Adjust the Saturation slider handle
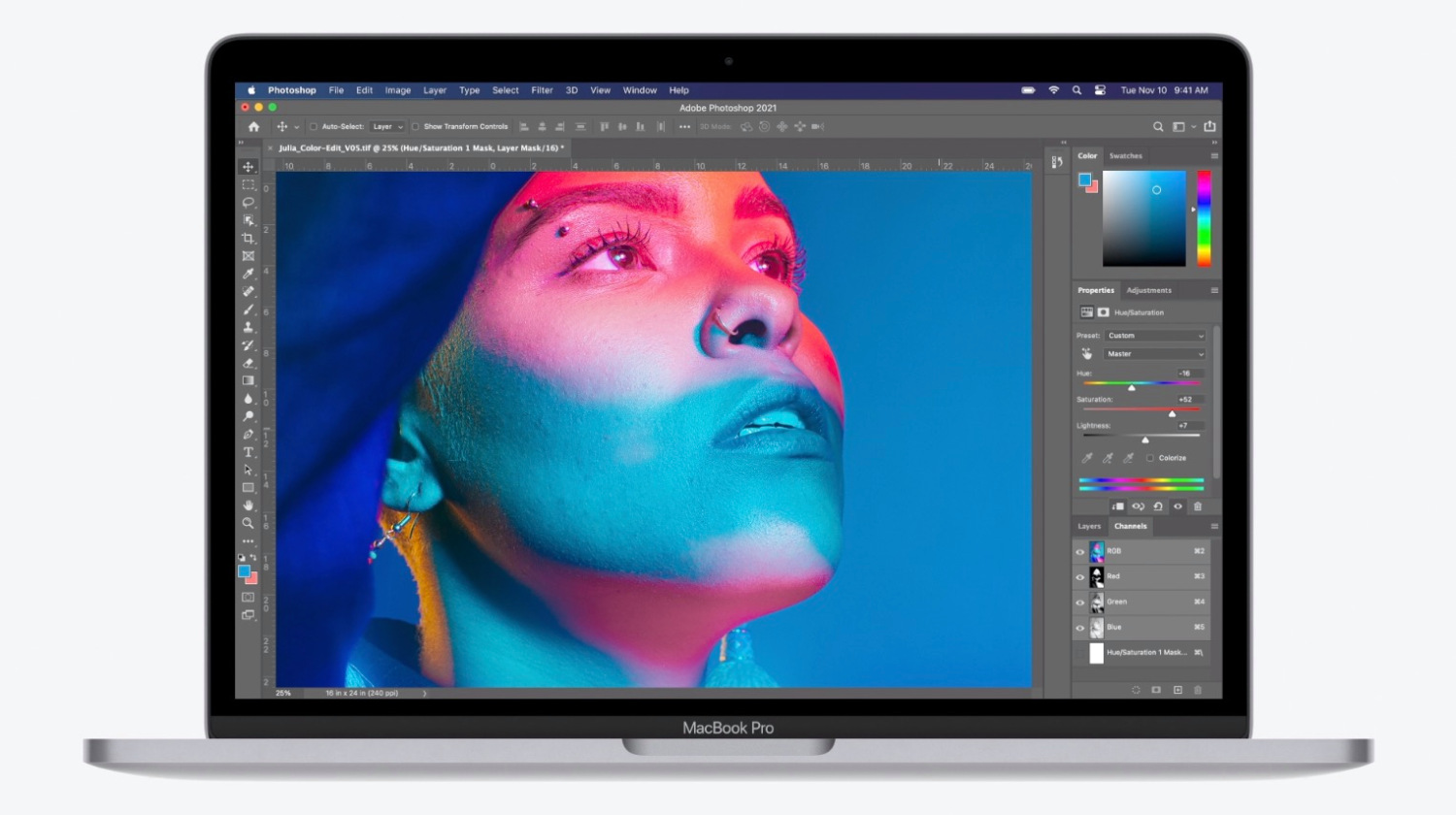 (1172, 414)
